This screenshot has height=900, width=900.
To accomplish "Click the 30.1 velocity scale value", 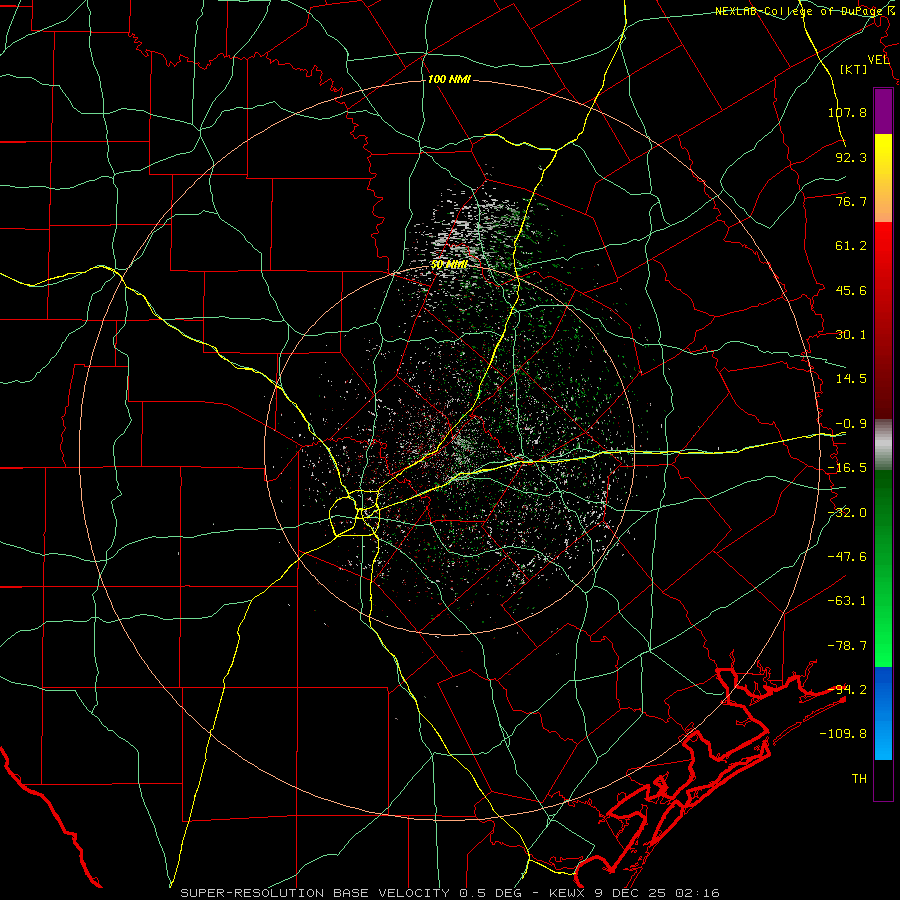I will tap(851, 335).
